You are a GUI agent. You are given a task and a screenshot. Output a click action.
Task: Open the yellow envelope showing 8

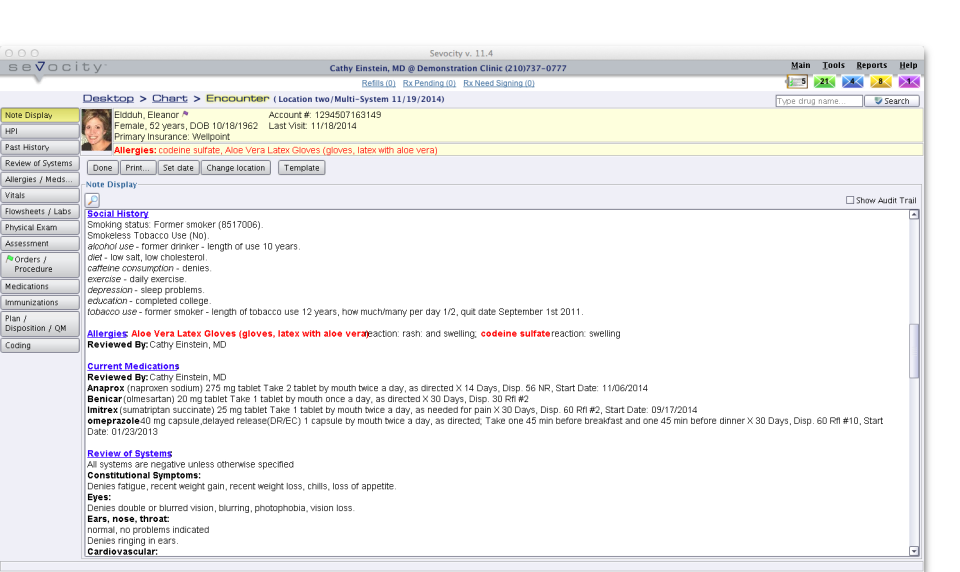click(880, 81)
